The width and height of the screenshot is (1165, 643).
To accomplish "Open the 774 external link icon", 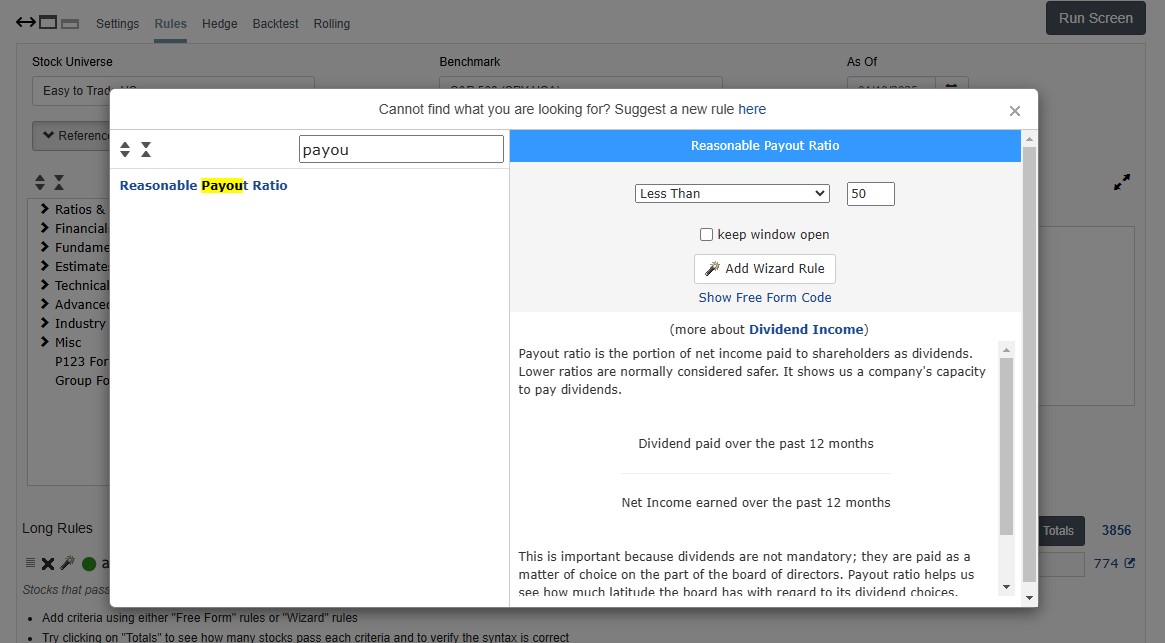I will click(x=1130, y=563).
